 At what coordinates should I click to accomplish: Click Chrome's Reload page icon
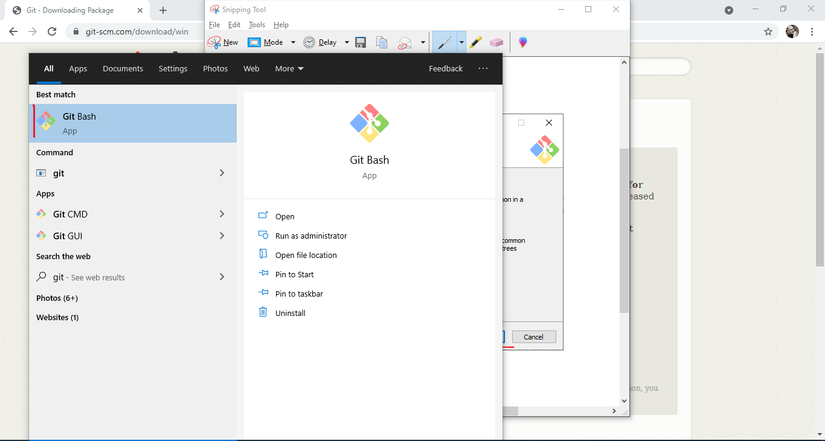52,32
